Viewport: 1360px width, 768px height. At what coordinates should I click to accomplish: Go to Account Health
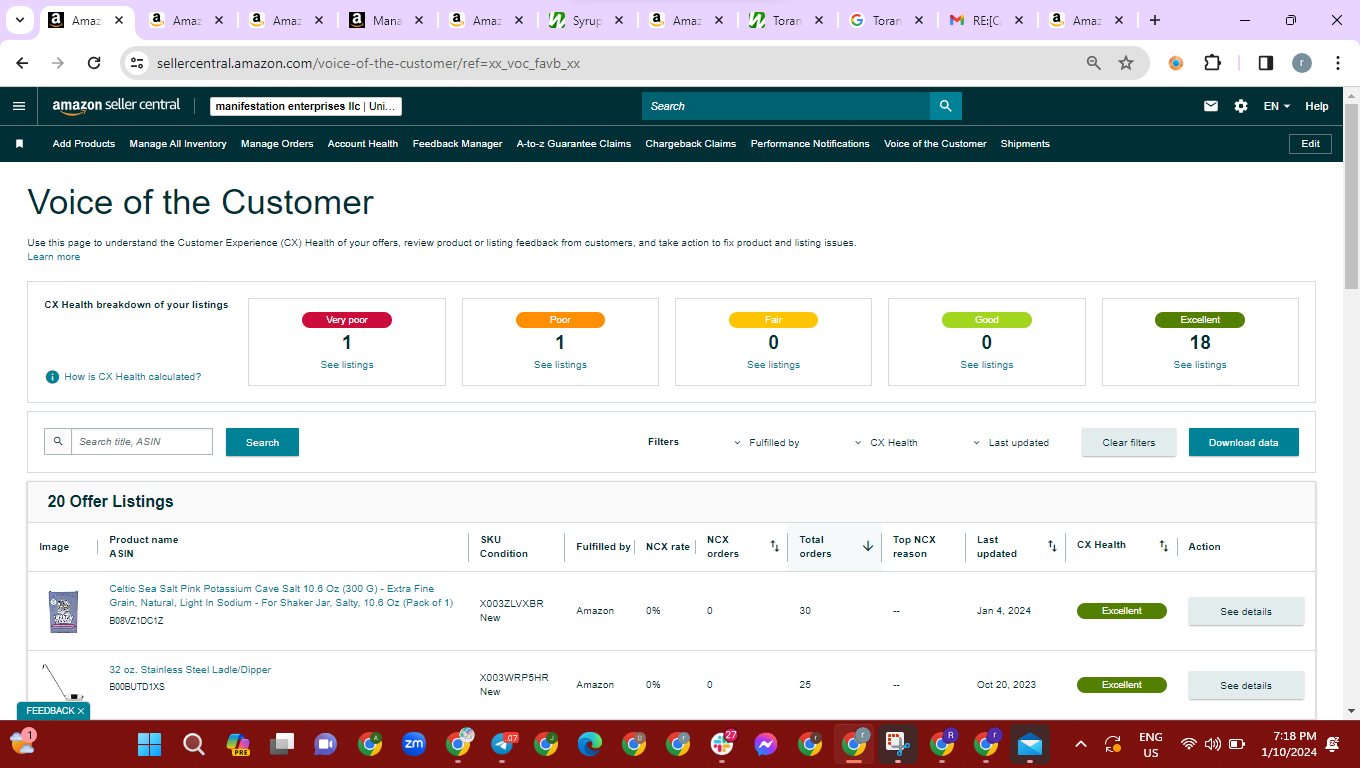tap(363, 144)
